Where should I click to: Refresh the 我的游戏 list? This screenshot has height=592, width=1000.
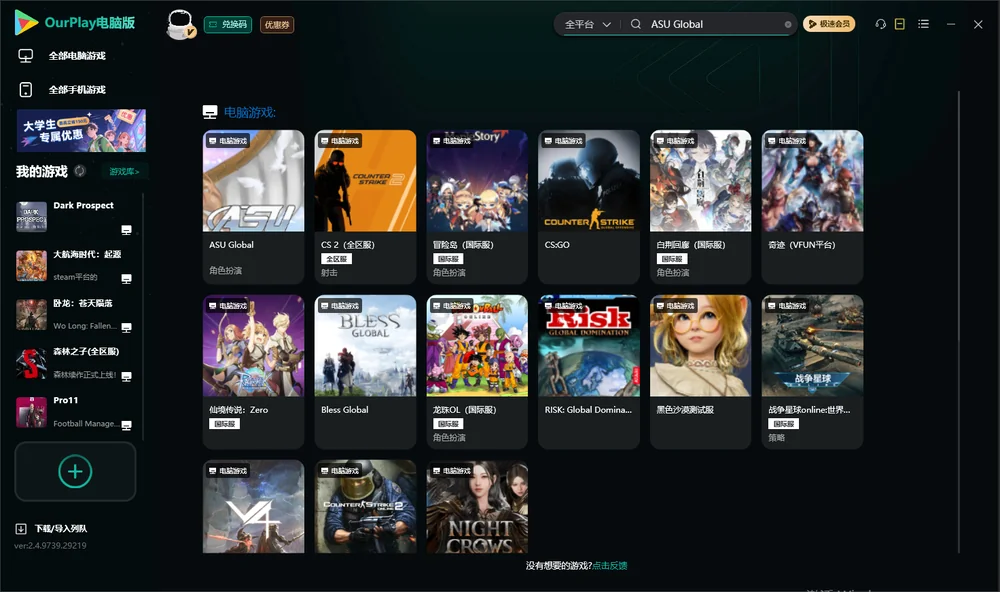pyautogui.click(x=80, y=171)
